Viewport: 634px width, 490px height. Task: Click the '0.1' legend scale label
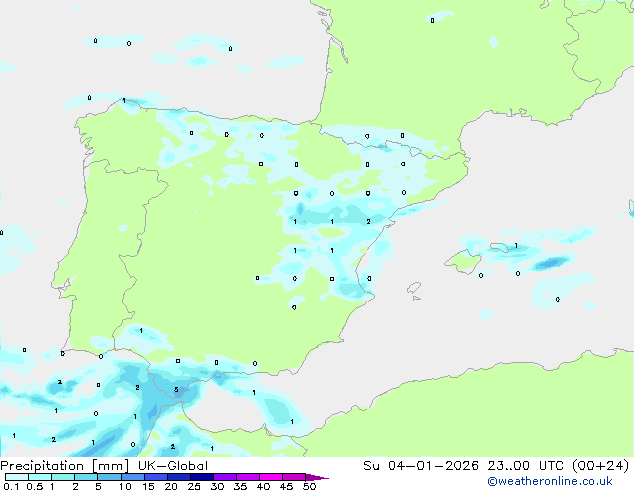(x=11, y=486)
